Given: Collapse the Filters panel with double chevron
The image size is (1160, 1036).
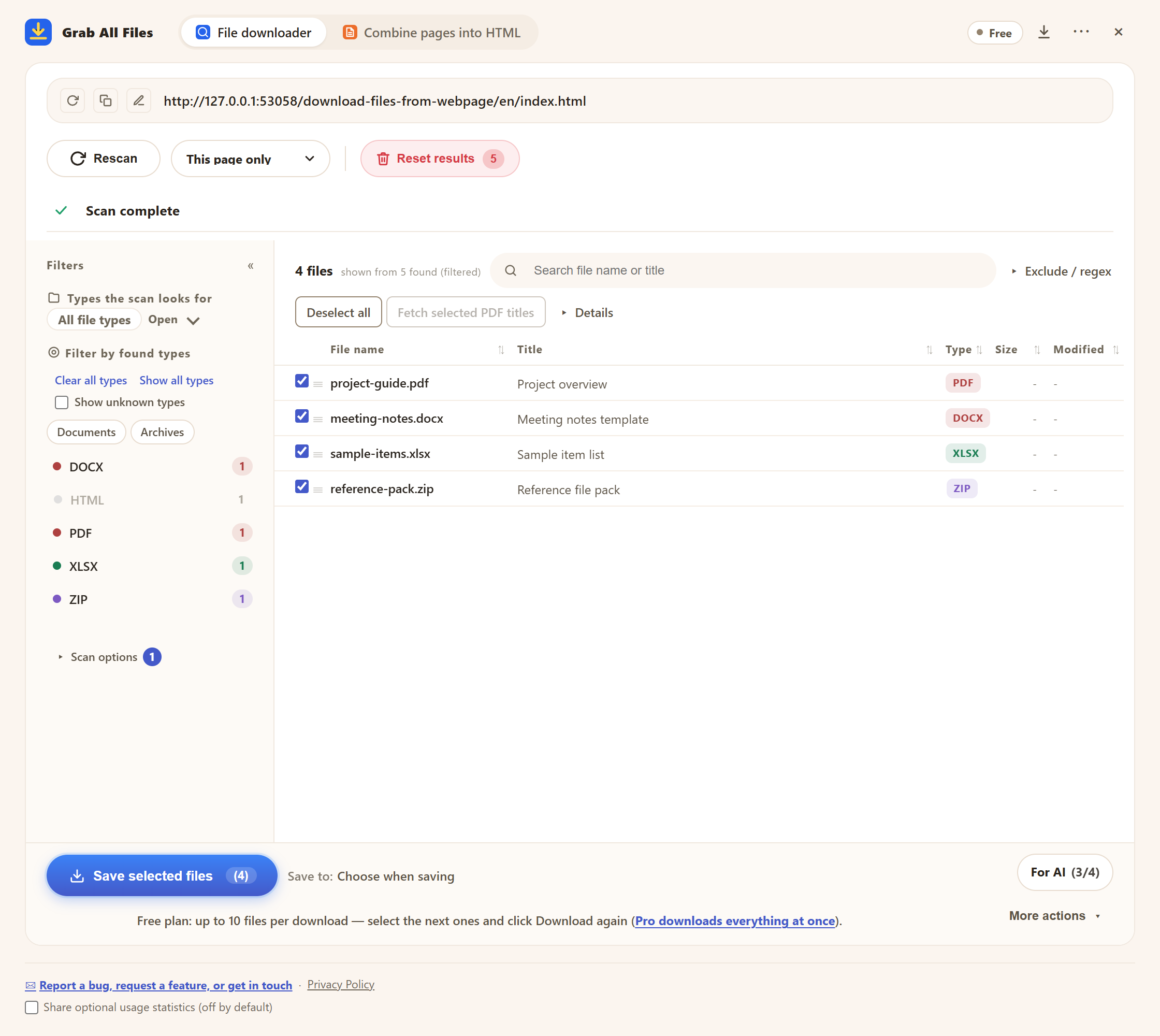Looking at the screenshot, I should (251, 266).
